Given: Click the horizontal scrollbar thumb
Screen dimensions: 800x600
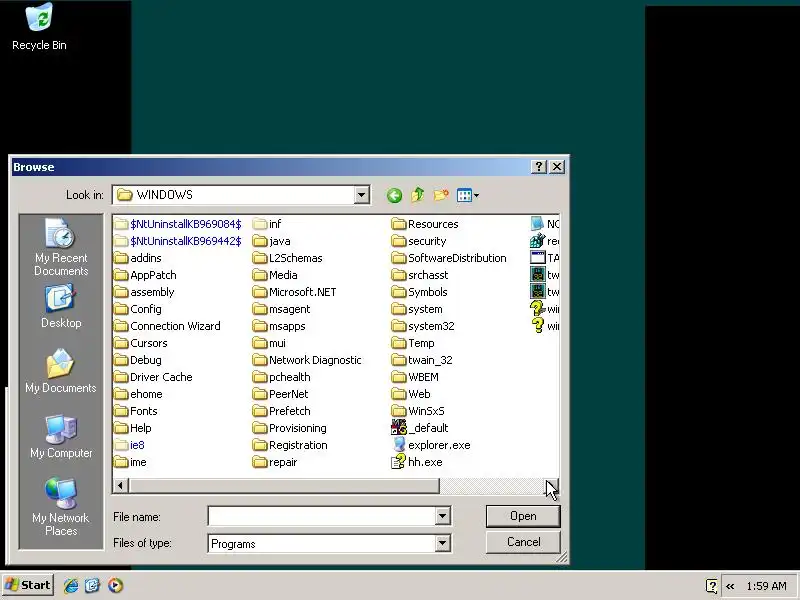Looking at the screenshot, I should click(x=284, y=486).
